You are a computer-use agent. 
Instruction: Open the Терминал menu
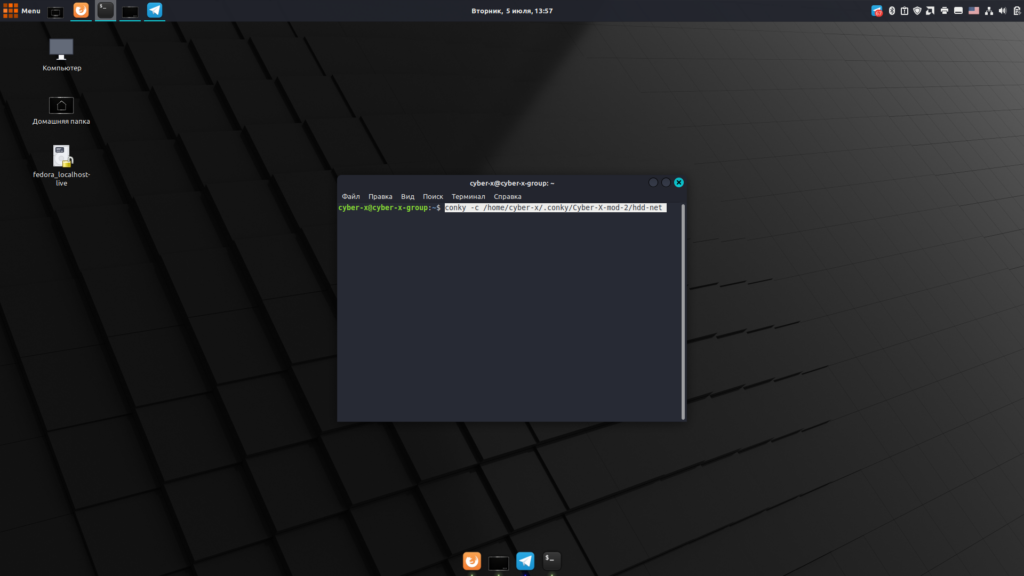click(x=468, y=197)
